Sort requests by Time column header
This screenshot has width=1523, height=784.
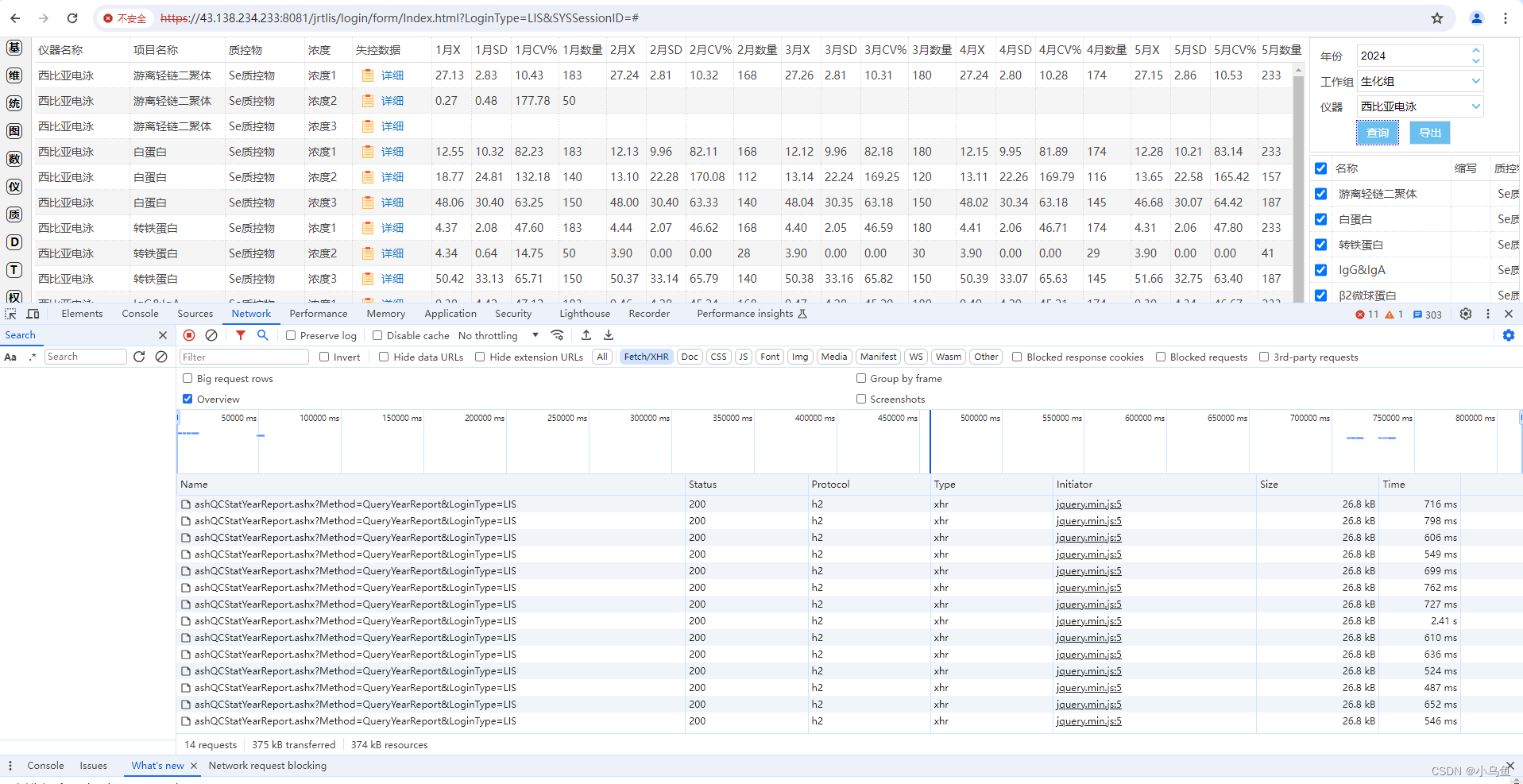[1419, 485]
